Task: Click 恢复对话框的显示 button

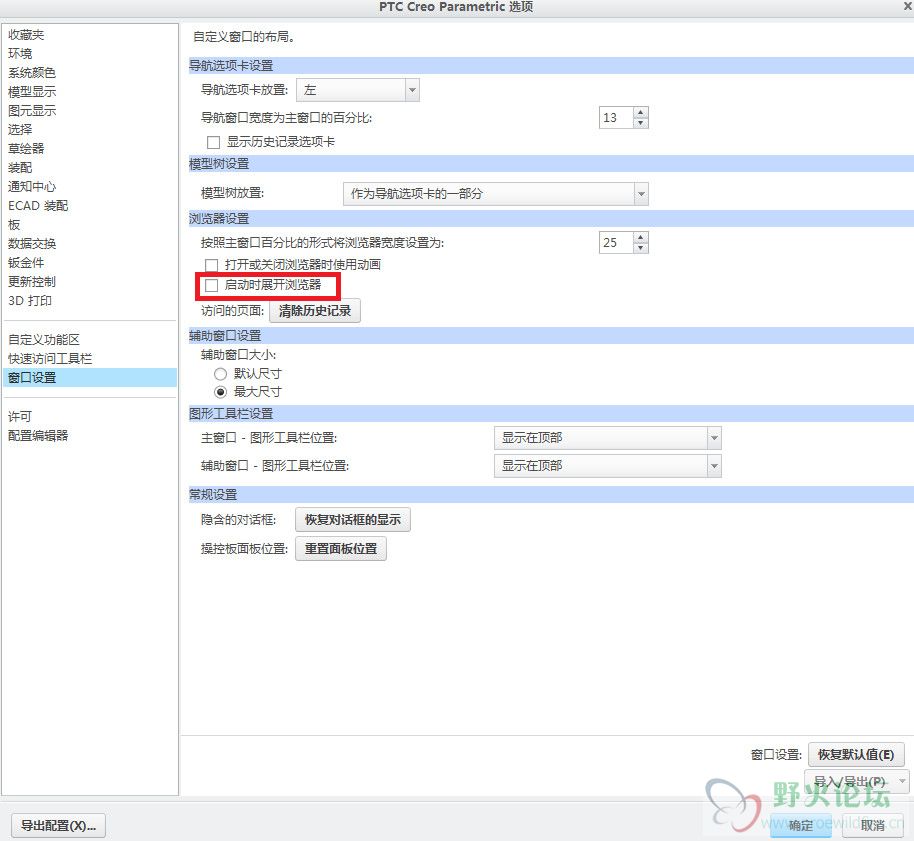Action: (x=353, y=520)
